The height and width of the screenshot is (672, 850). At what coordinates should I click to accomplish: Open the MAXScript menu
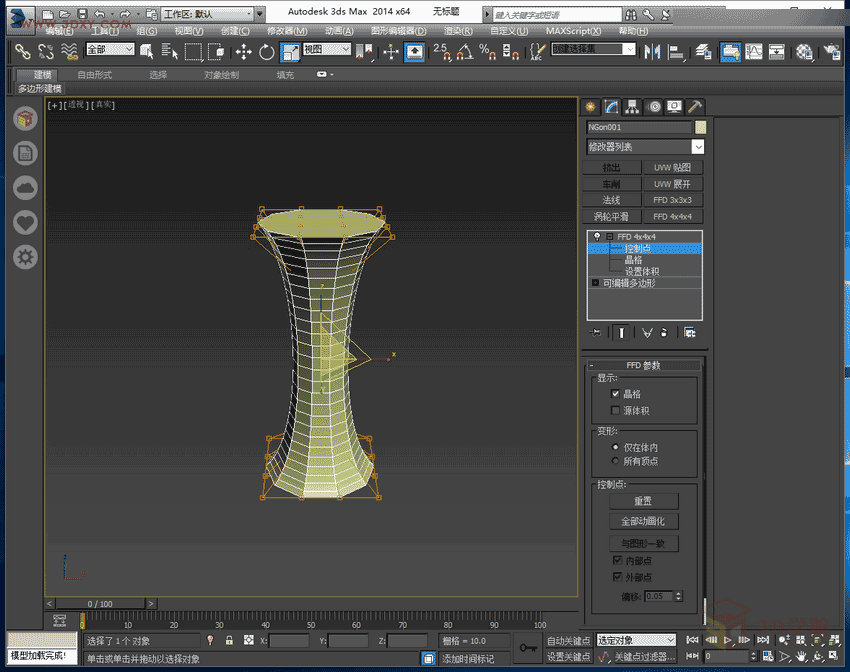click(573, 31)
